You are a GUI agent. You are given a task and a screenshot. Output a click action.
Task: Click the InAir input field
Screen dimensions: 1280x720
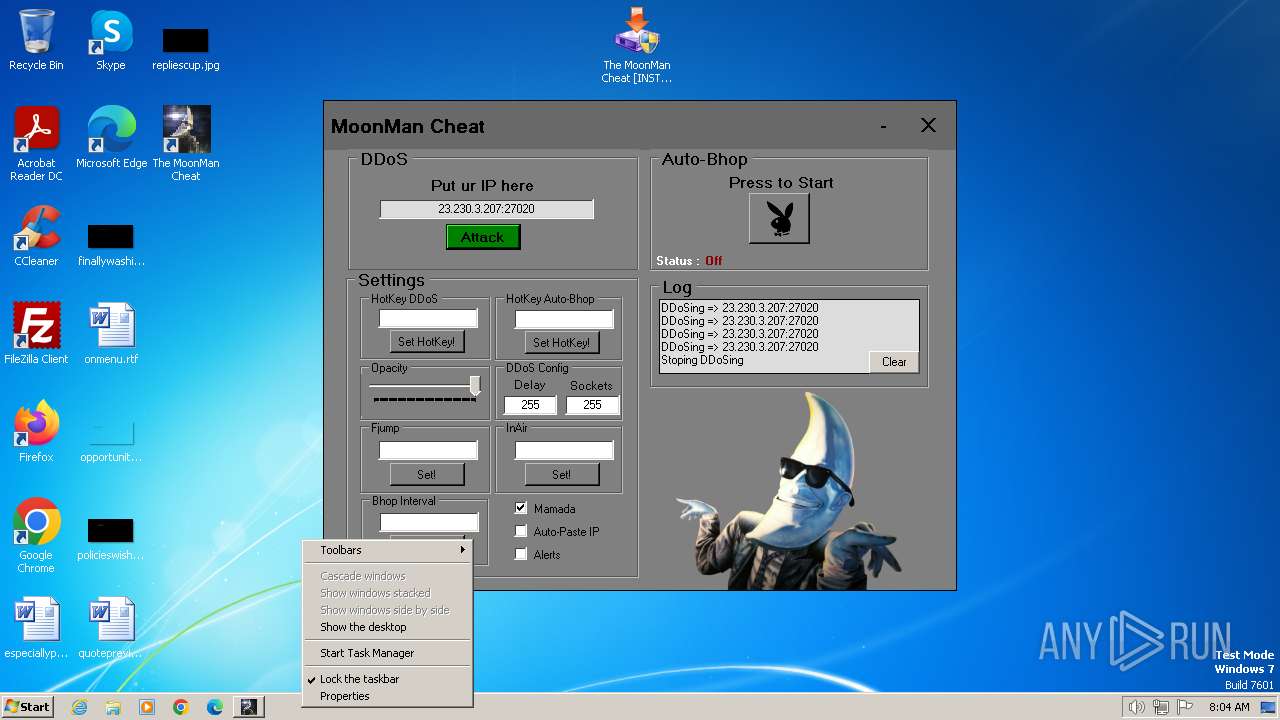564,451
